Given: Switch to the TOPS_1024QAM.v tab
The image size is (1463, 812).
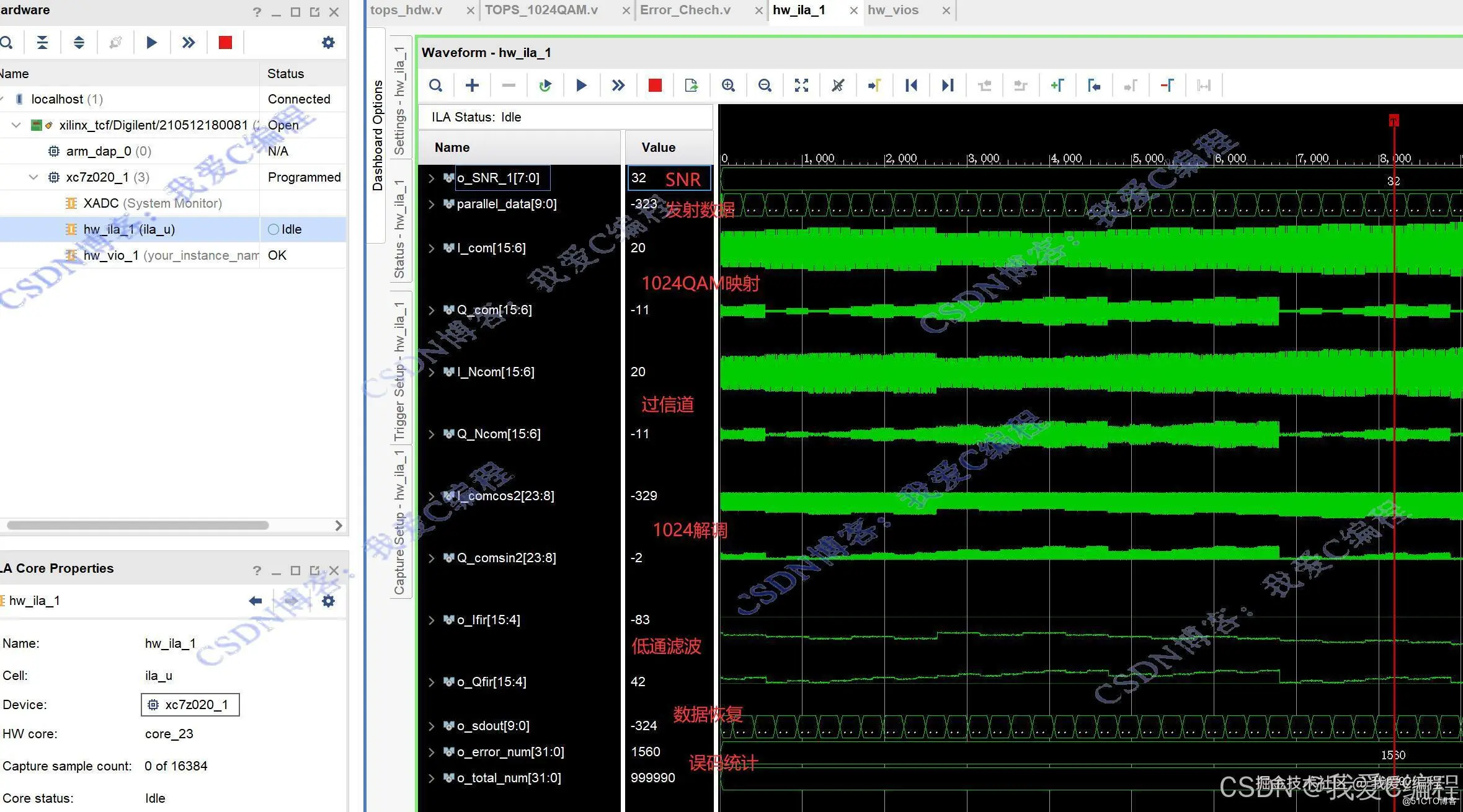Looking at the screenshot, I should click(541, 10).
